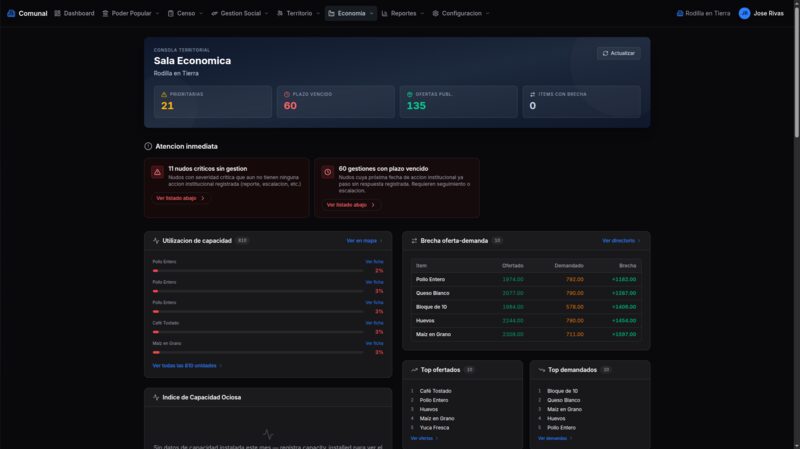800x449 pixels.
Task: Click the Actualizar refresh button
Action: coord(618,53)
